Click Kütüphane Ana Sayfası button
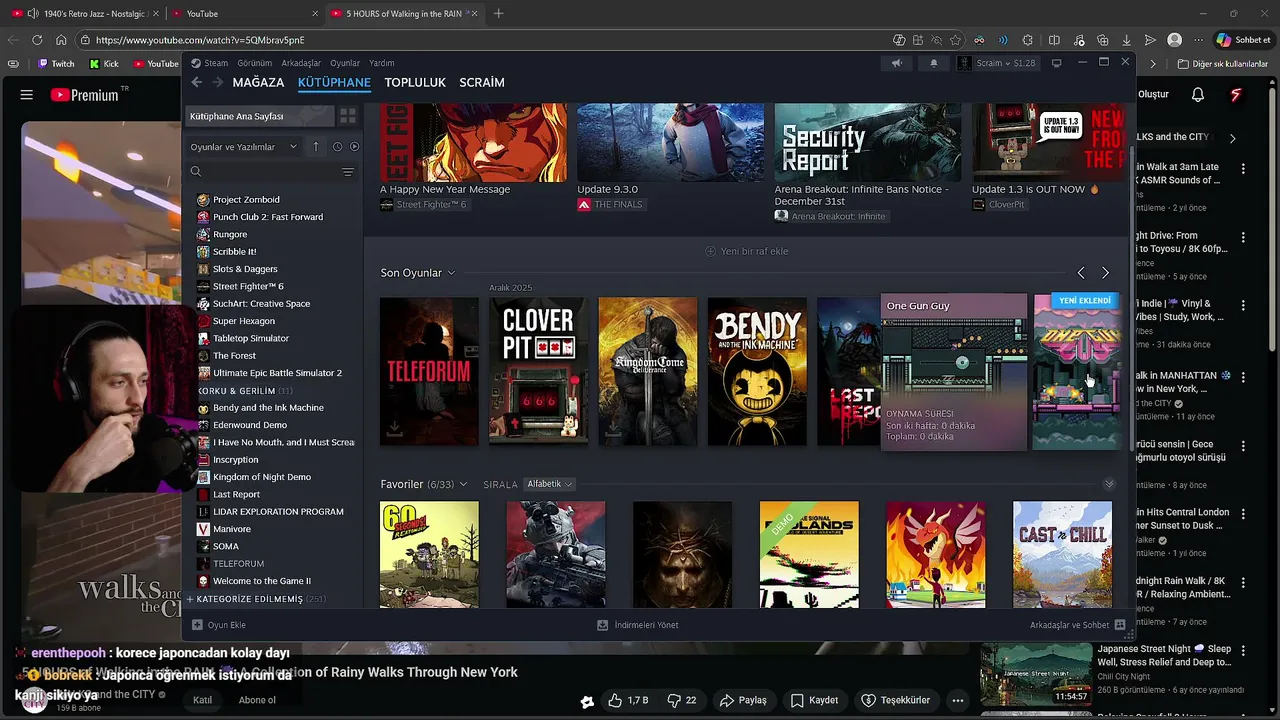The height and width of the screenshot is (720, 1280). [x=261, y=116]
